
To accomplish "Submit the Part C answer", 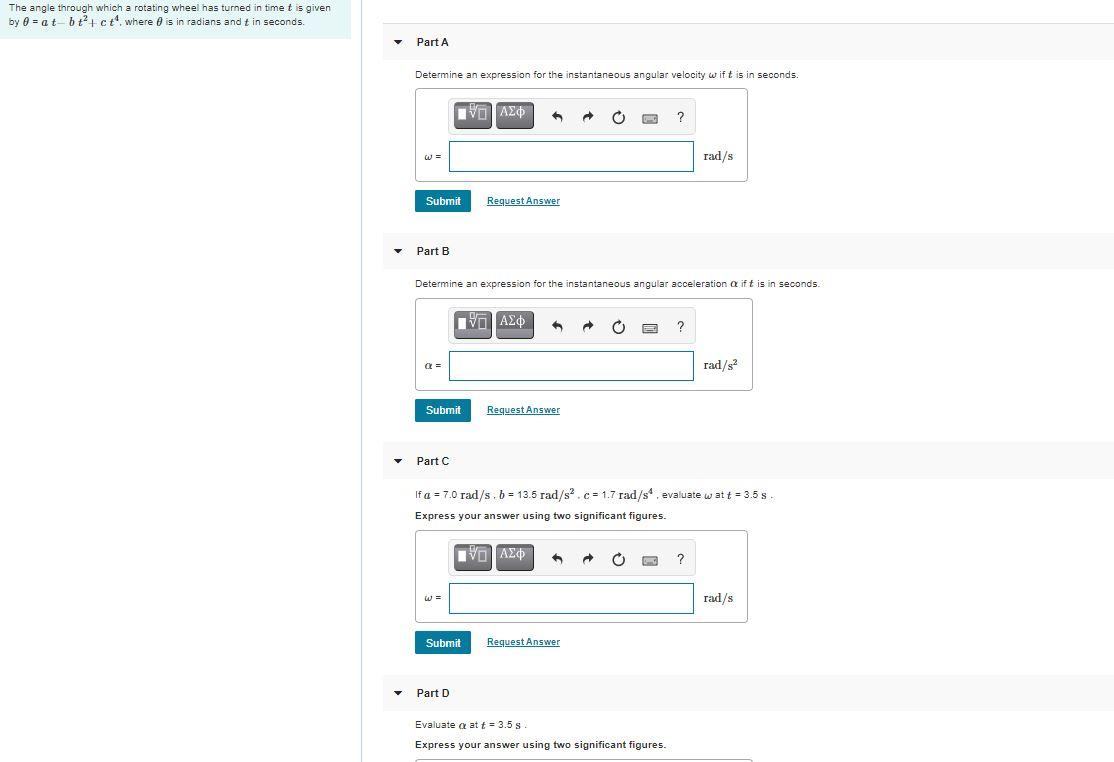I will tap(443, 643).
